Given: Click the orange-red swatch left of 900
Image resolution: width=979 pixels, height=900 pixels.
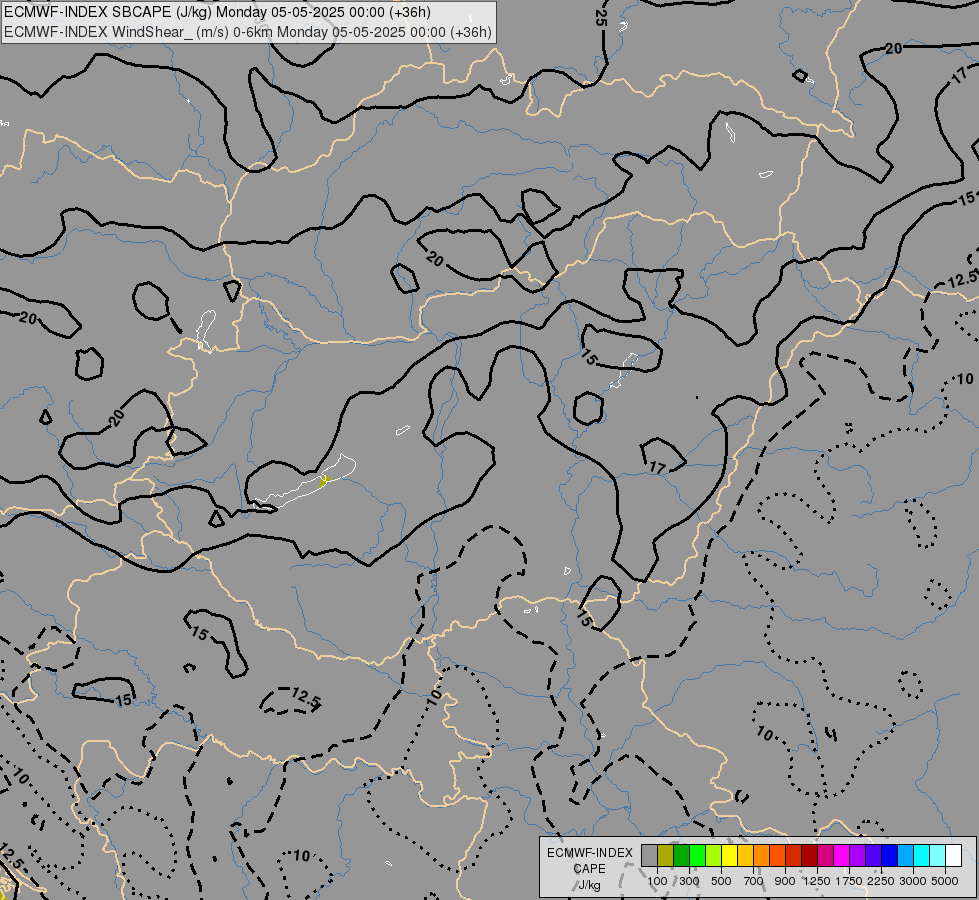Looking at the screenshot, I should (x=777, y=856).
